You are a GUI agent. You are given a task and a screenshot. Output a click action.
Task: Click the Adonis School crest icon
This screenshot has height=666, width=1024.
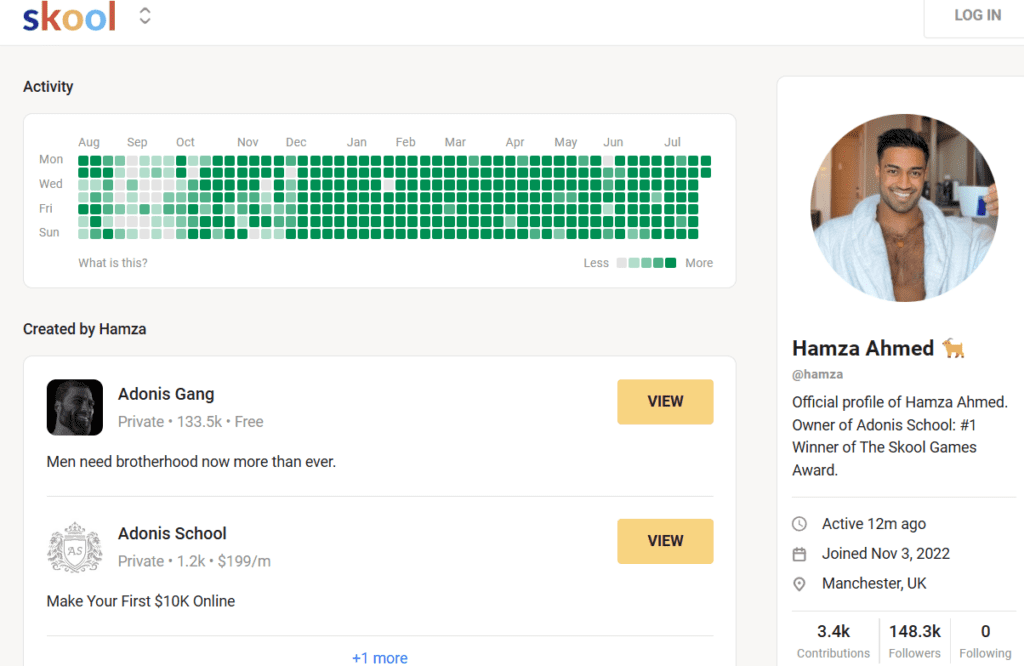[75, 547]
